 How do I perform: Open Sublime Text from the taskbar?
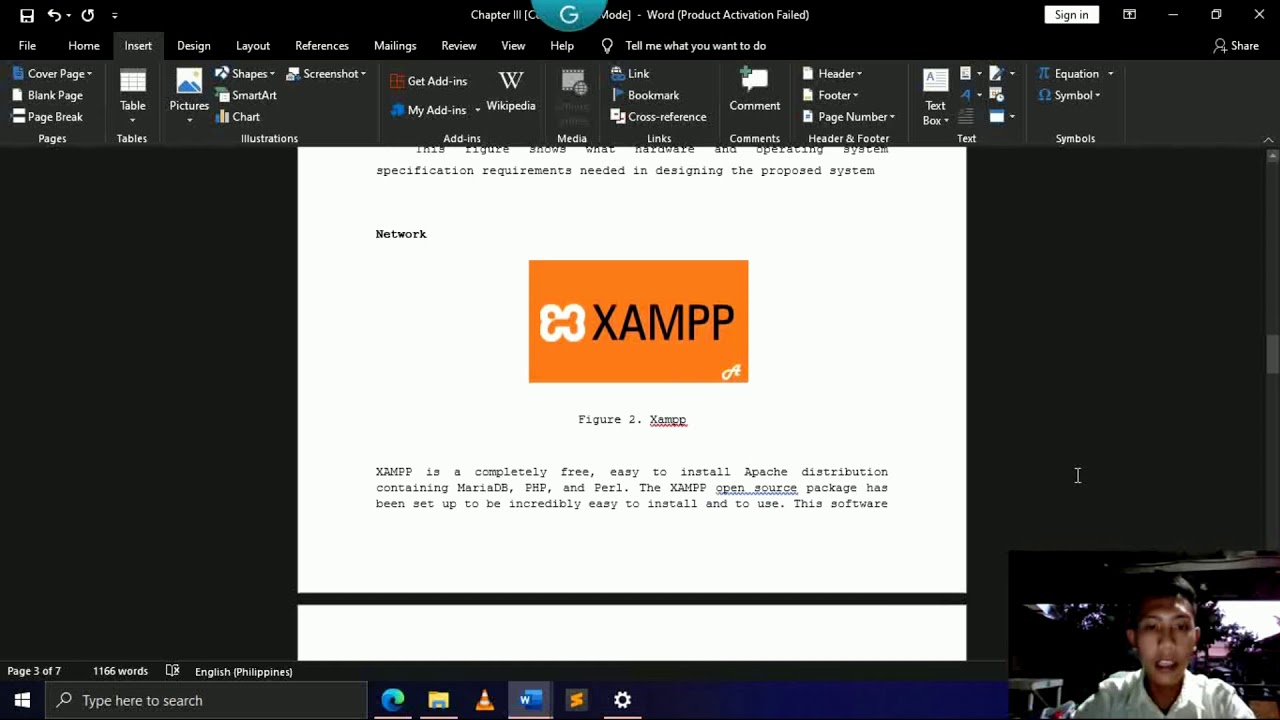(x=577, y=701)
